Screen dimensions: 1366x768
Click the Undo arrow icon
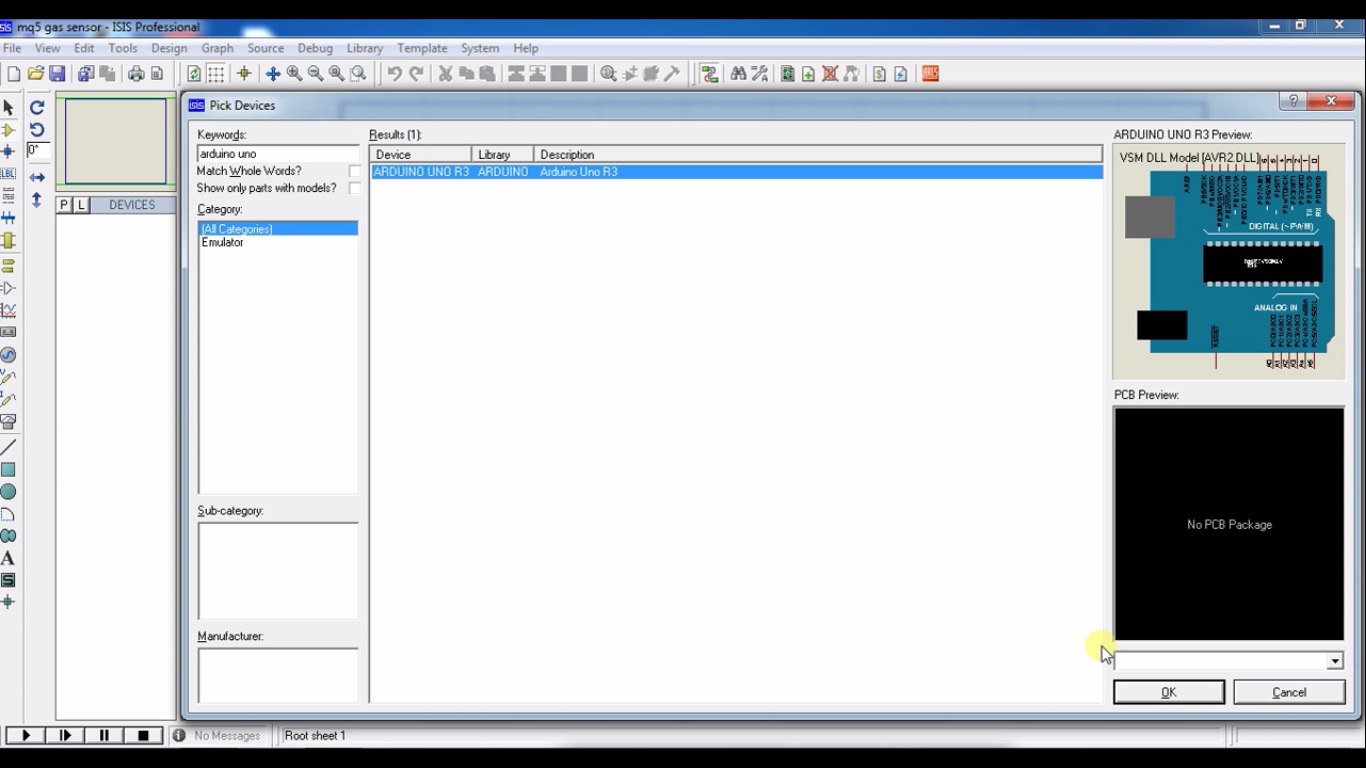point(394,74)
